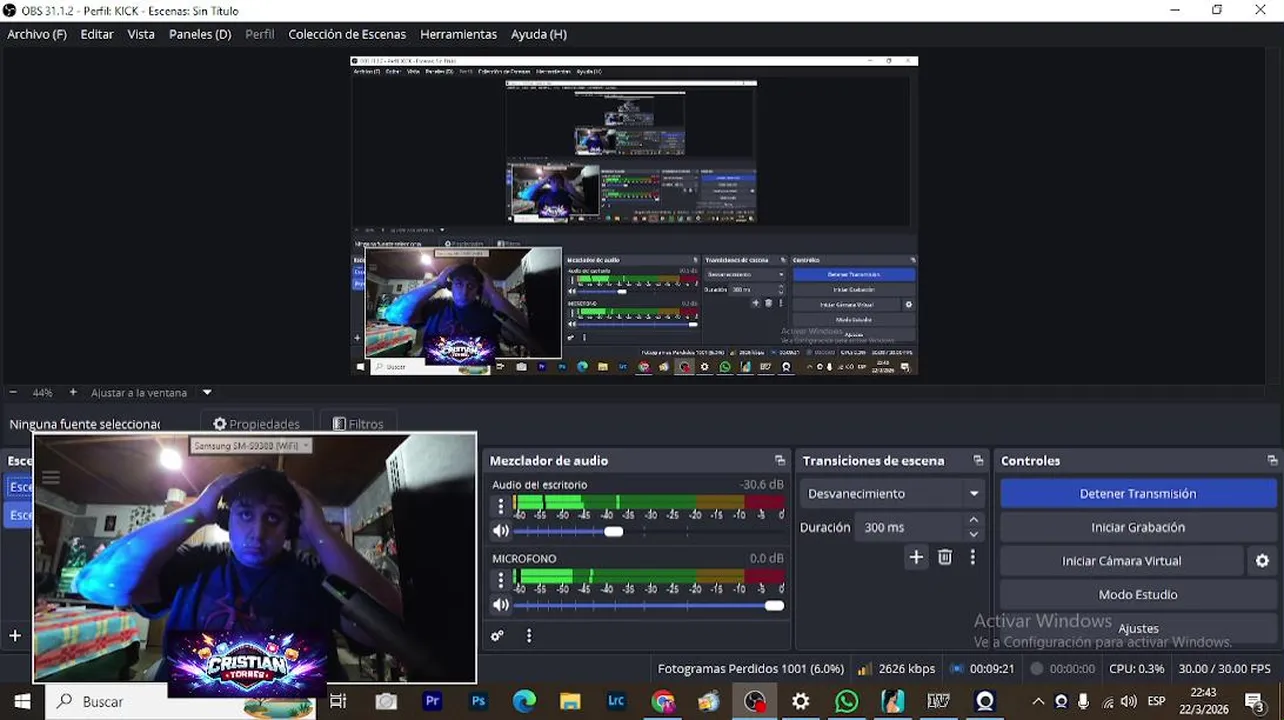Decrease the transition duration value
Screen dimensions: 1284x720
click(973, 534)
